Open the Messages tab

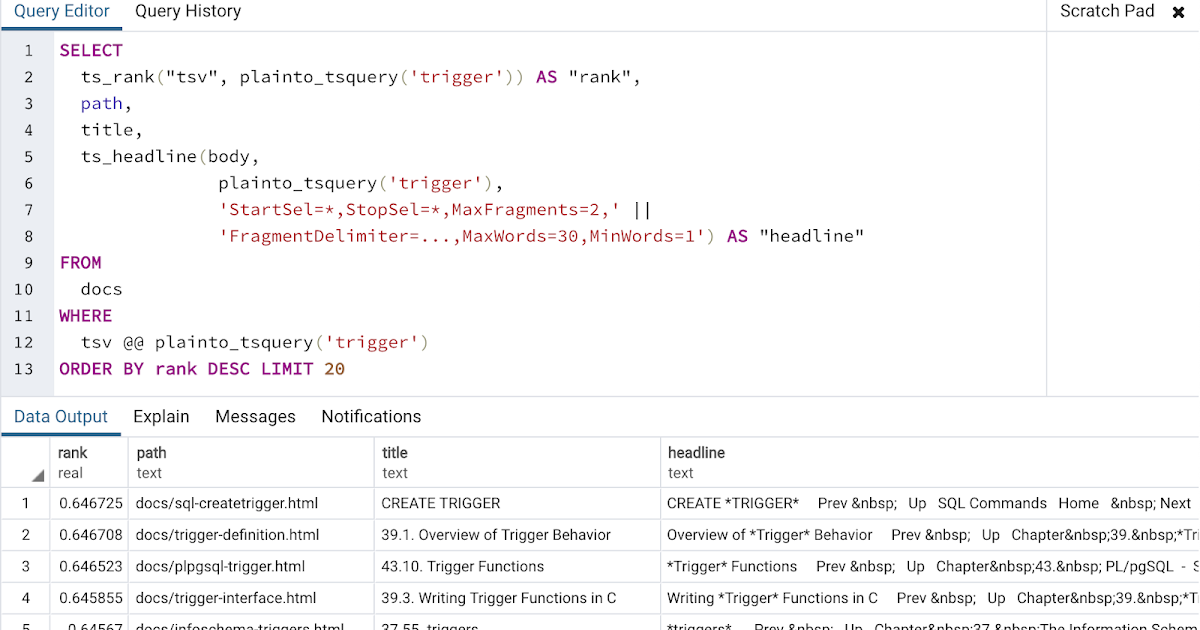254,416
